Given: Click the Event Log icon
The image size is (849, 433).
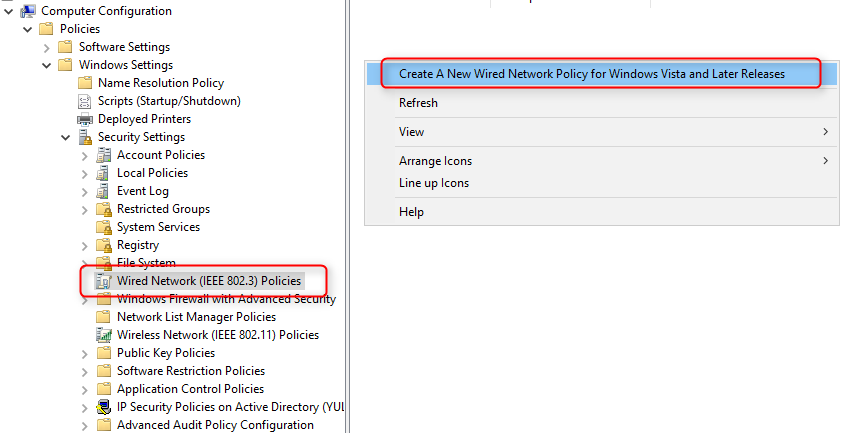Looking at the screenshot, I should pyautogui.click(x=103, y=191).
